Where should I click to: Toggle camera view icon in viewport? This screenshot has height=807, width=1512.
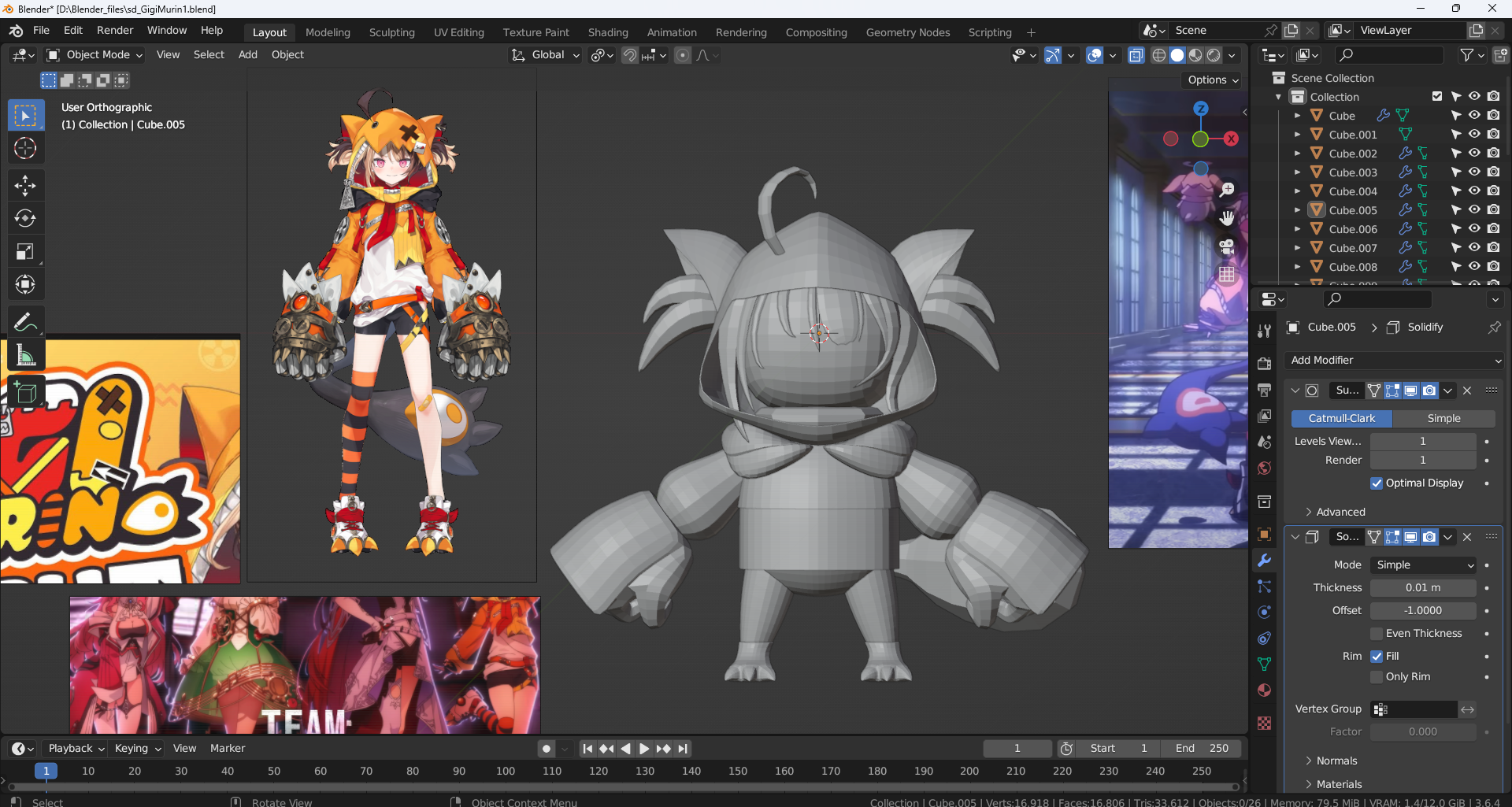click(1227, 246)
